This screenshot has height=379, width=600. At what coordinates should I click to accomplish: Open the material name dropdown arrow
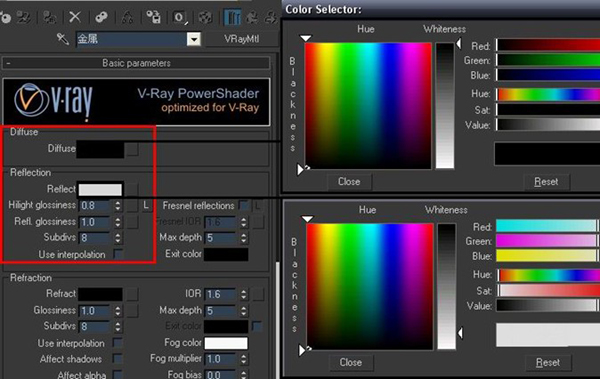click(x=194, y=39)
